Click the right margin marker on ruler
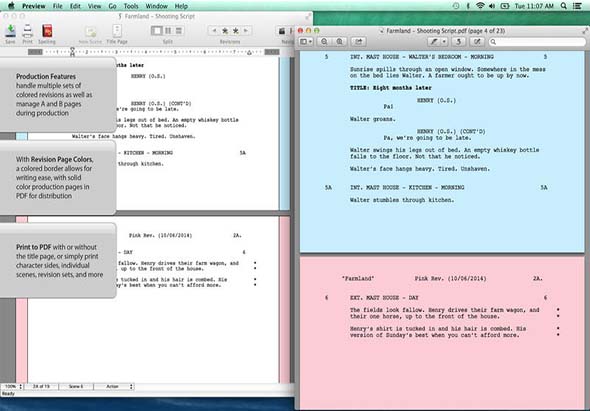The width and height of the screenshot is (590, 411). pyautogui.click(x=249, y=53)
